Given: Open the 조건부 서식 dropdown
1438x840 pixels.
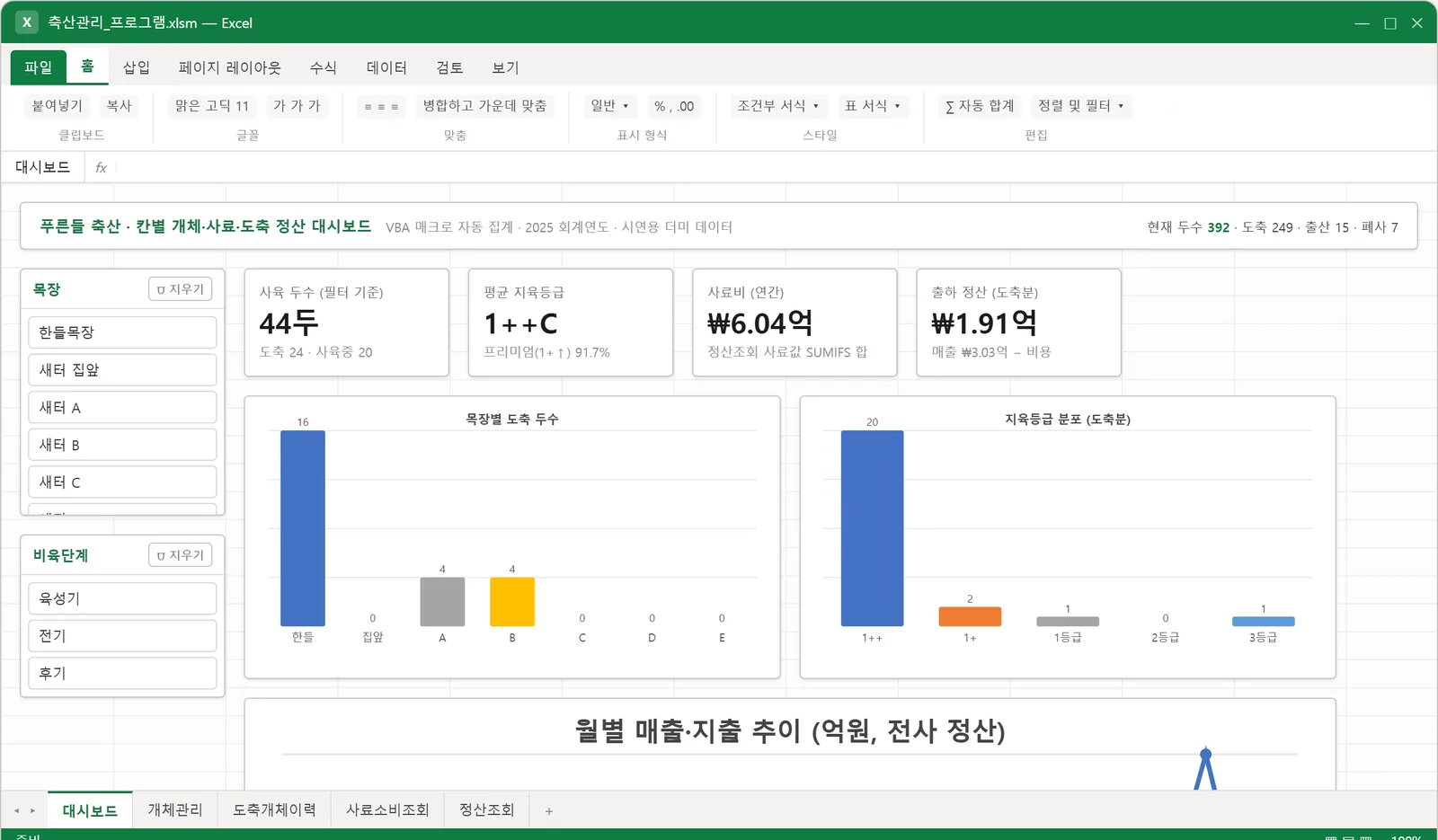Looking at the screenshot, I should click(x=778, y=106).
